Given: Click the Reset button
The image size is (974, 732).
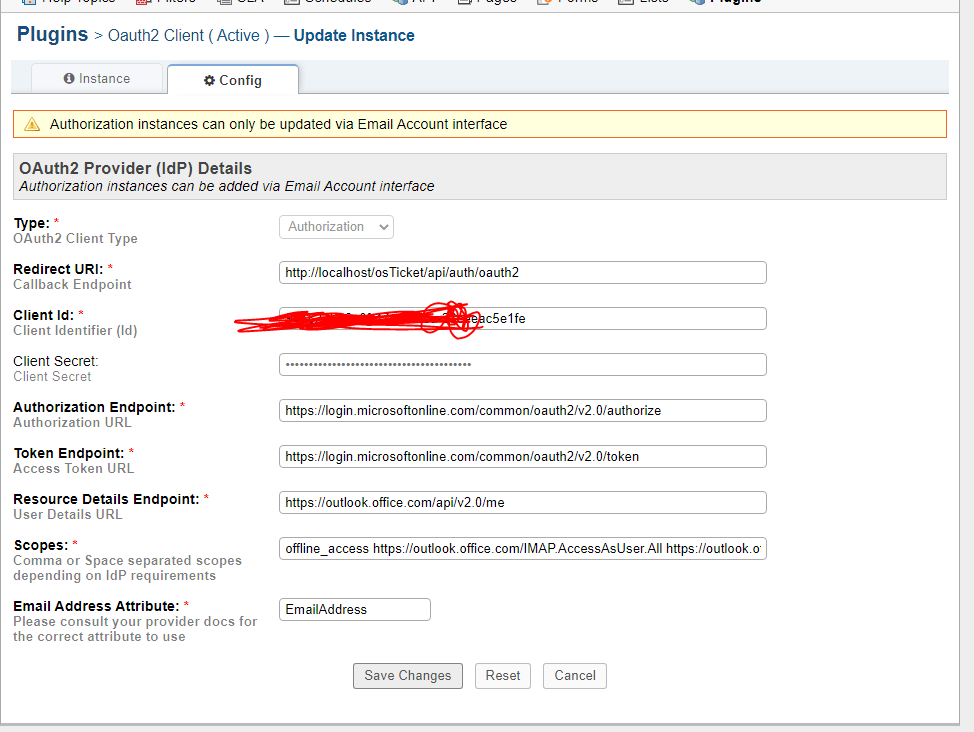Looking at the screenshot, I should coord(502,676).
